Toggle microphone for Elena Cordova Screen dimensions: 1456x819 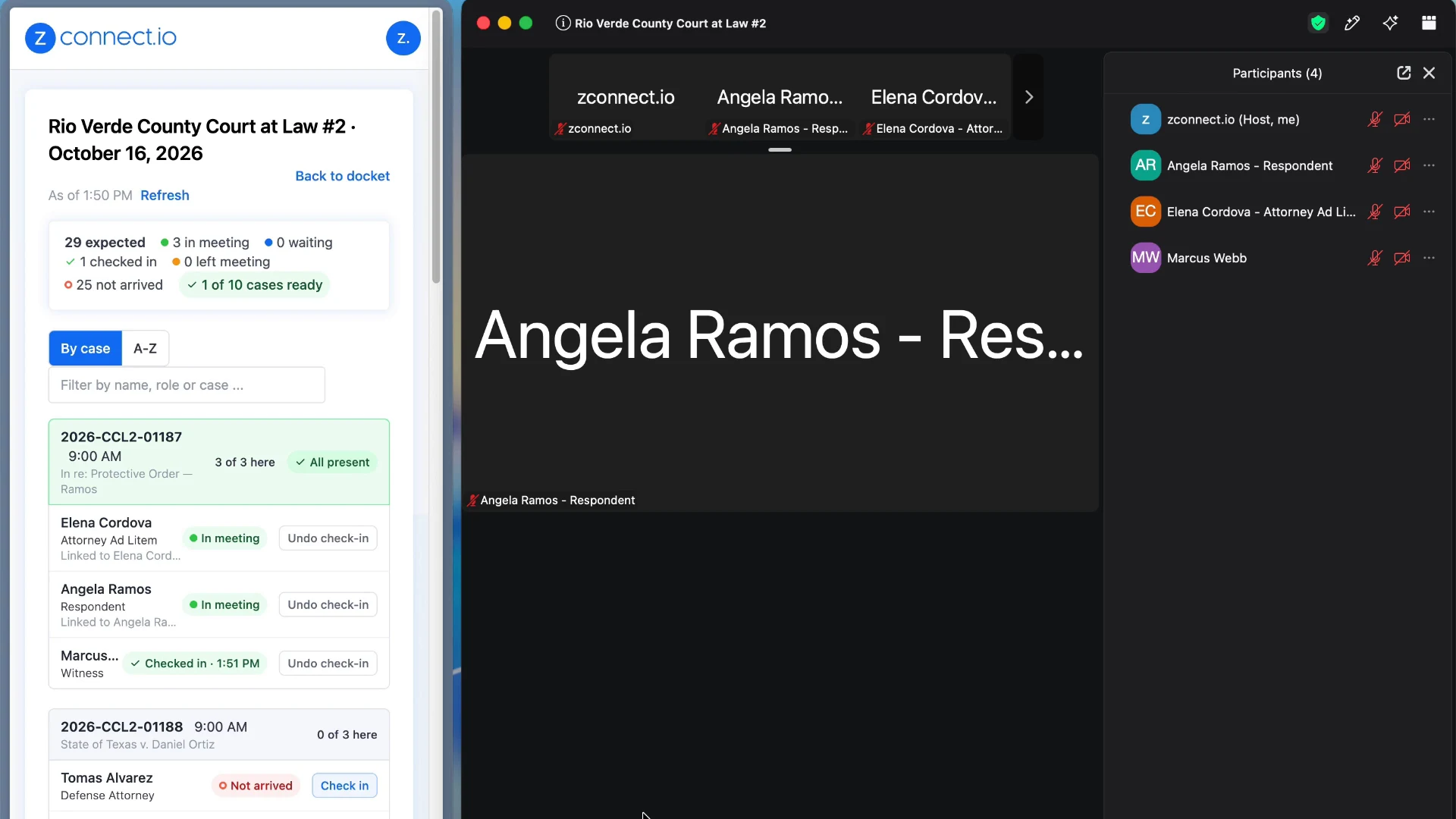(1375, 212)
